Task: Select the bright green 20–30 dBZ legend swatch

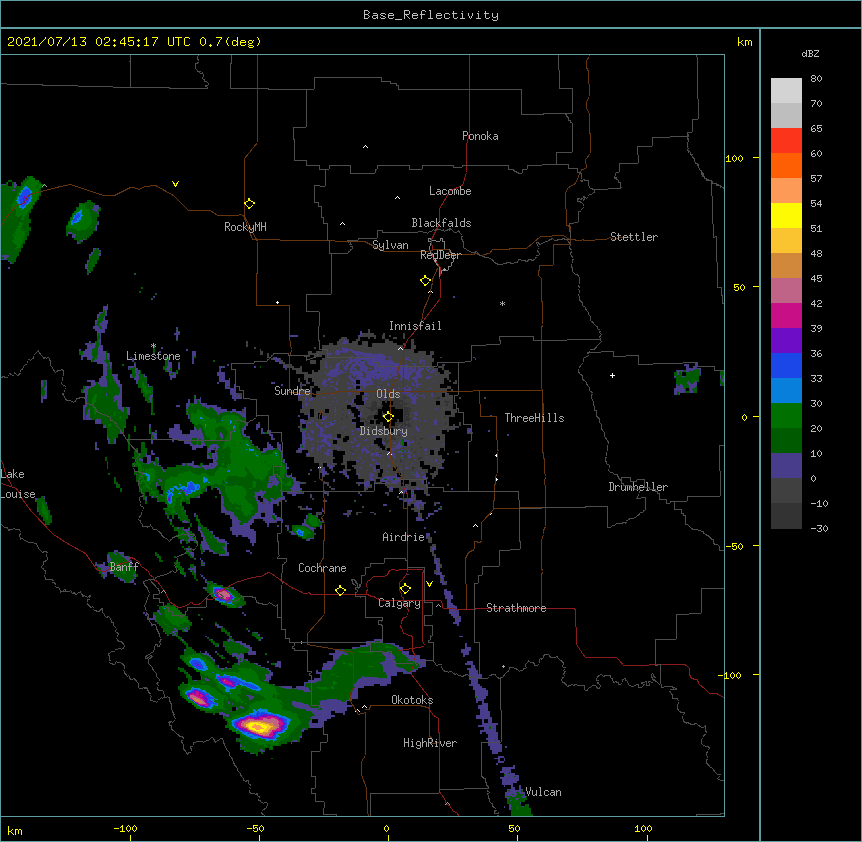Action: tap(786, 416)
